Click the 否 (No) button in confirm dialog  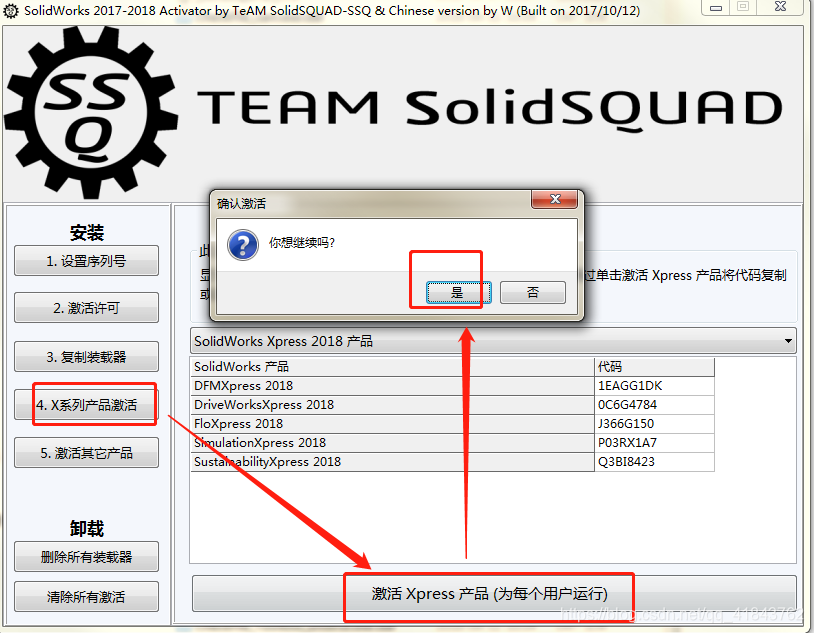click(533, 292)
